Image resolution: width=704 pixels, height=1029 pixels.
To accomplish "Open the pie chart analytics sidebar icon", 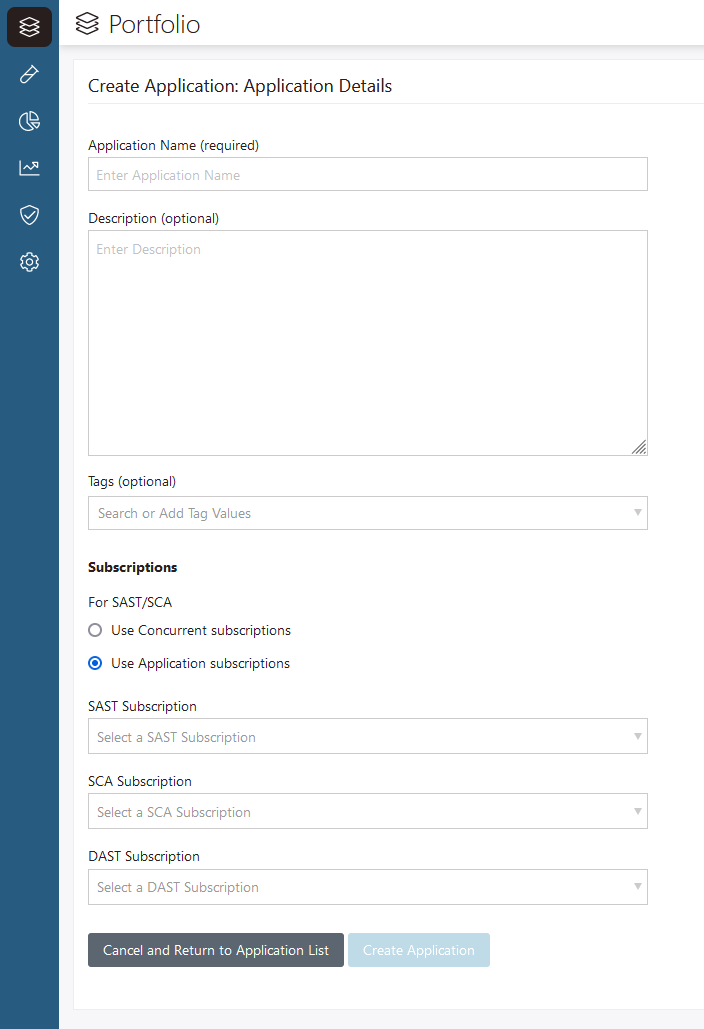I will 30,121.
